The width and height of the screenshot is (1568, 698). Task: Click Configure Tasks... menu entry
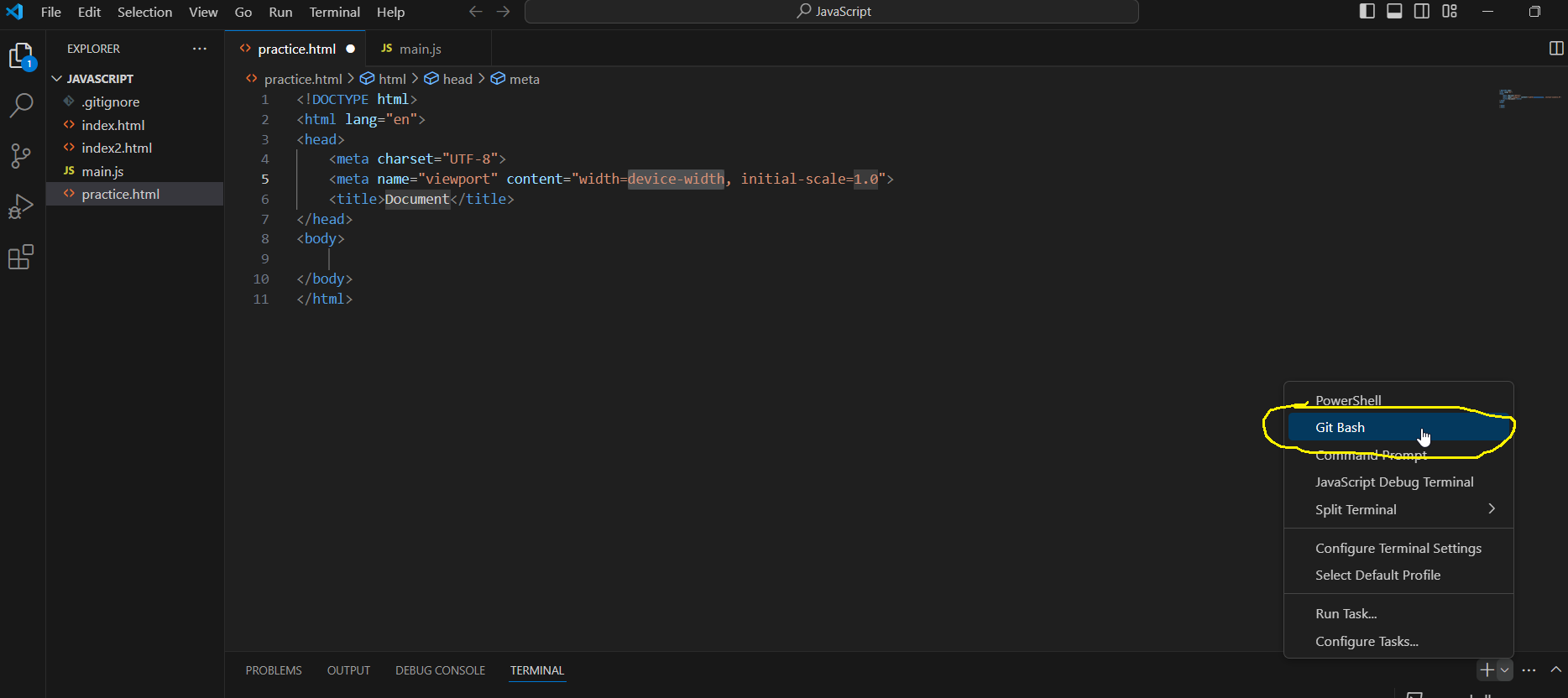(x=1398, y=641)
